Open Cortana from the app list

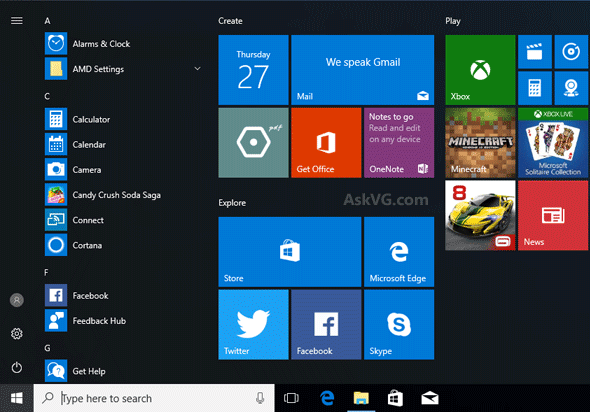[x=122, y=245]
